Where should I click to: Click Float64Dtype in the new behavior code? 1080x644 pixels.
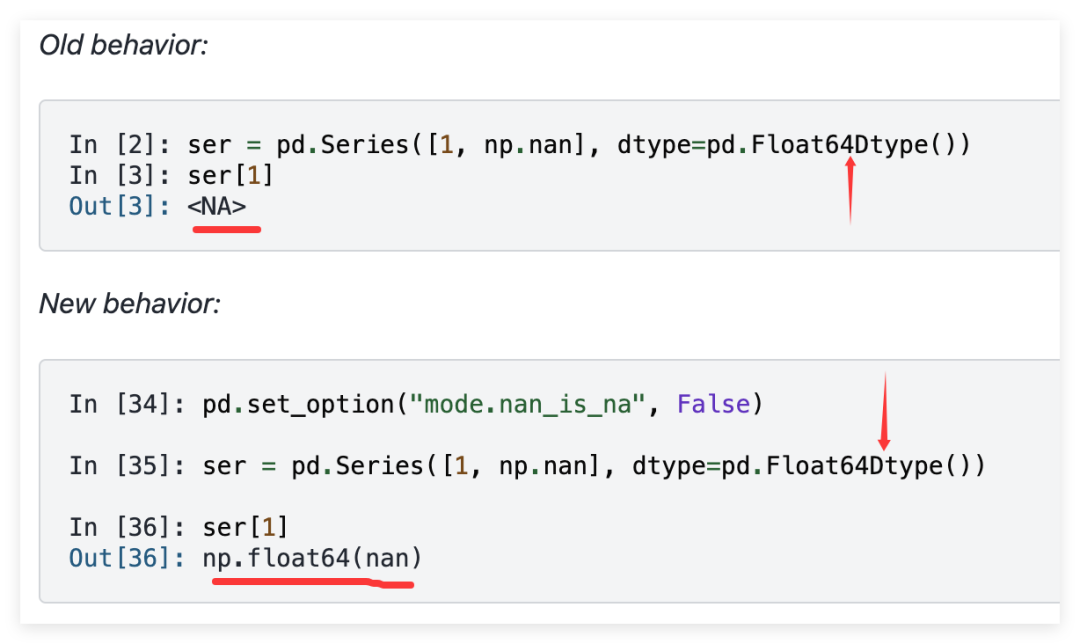[x=854, y=466]
